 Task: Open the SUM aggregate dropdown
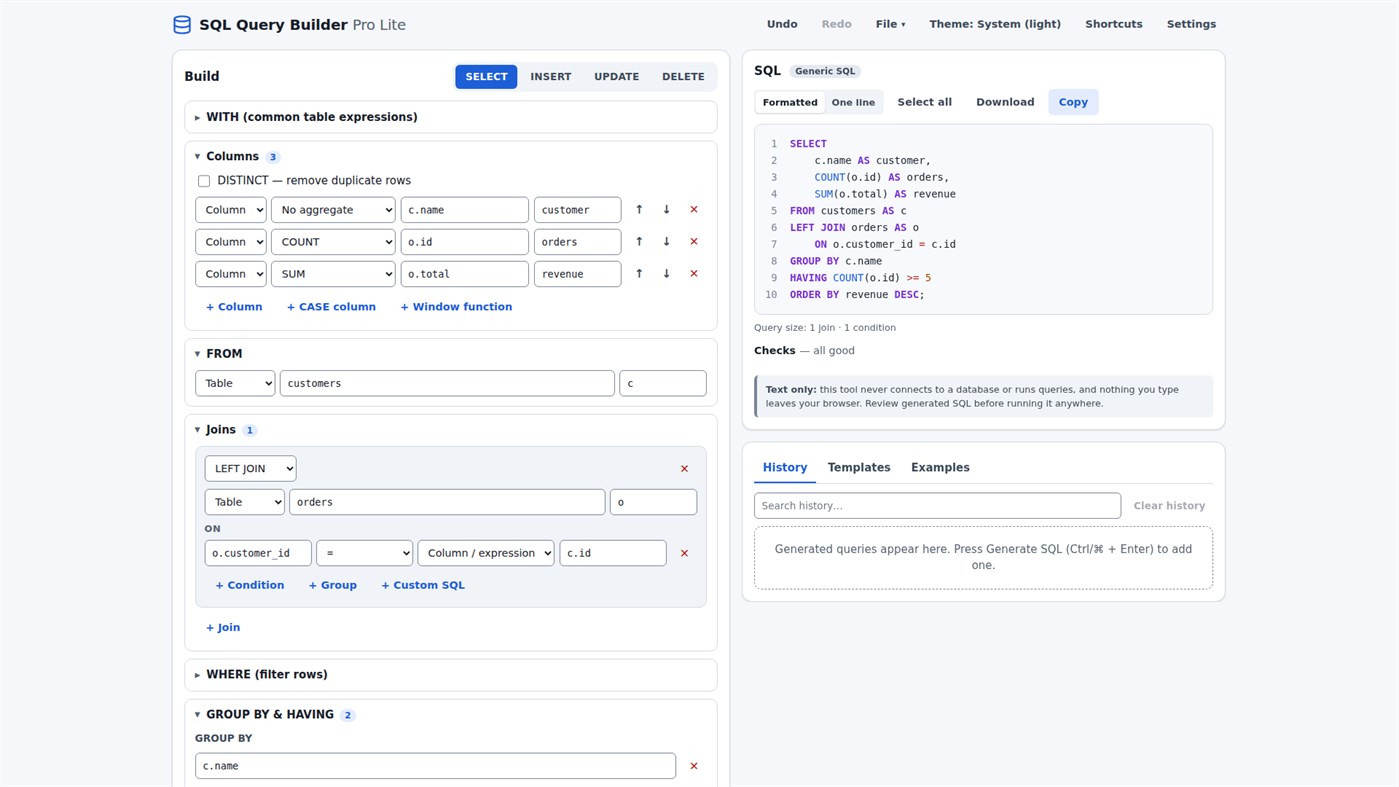click(x=333, y=274)
